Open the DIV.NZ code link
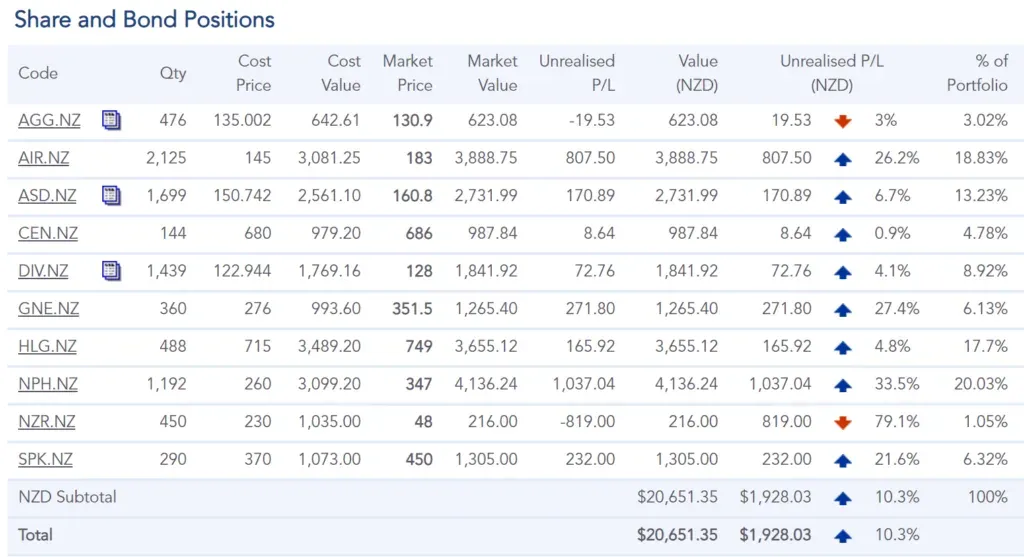Image resolution: width=1024 pixels, height=557 pixels. click(x=43, y=271)
